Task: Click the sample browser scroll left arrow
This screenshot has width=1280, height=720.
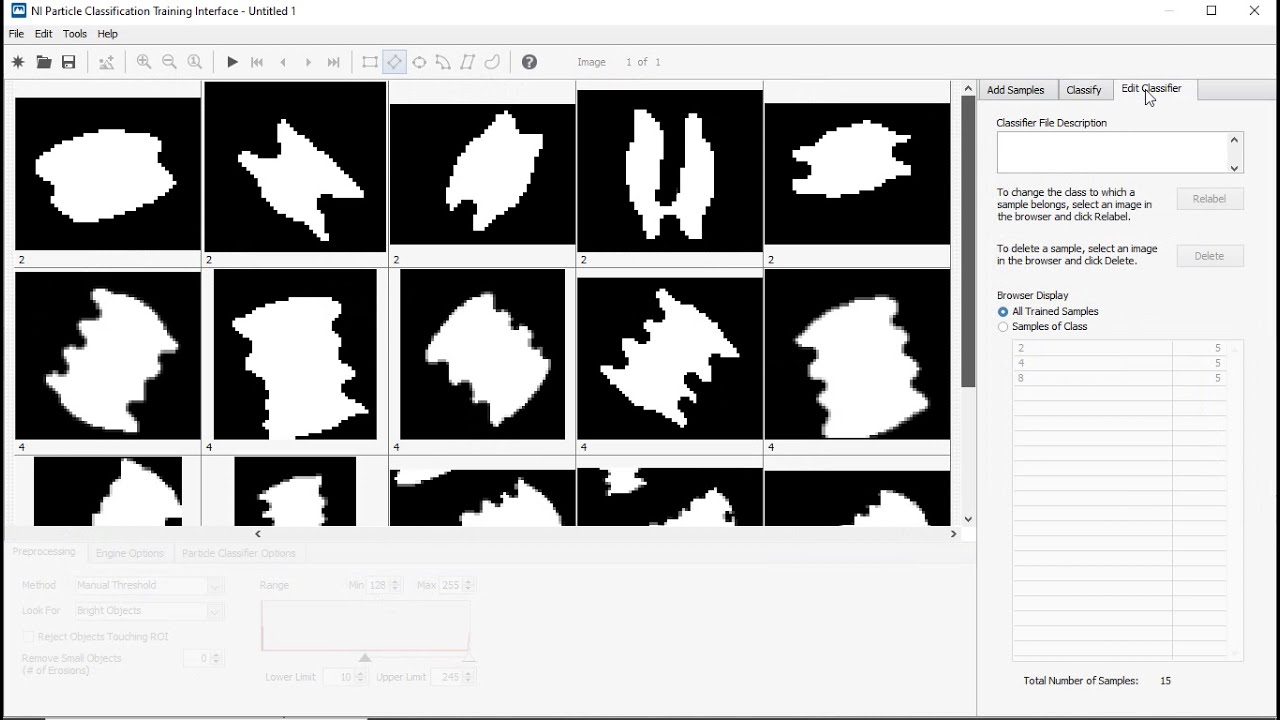Action: (x=258, y=534)
